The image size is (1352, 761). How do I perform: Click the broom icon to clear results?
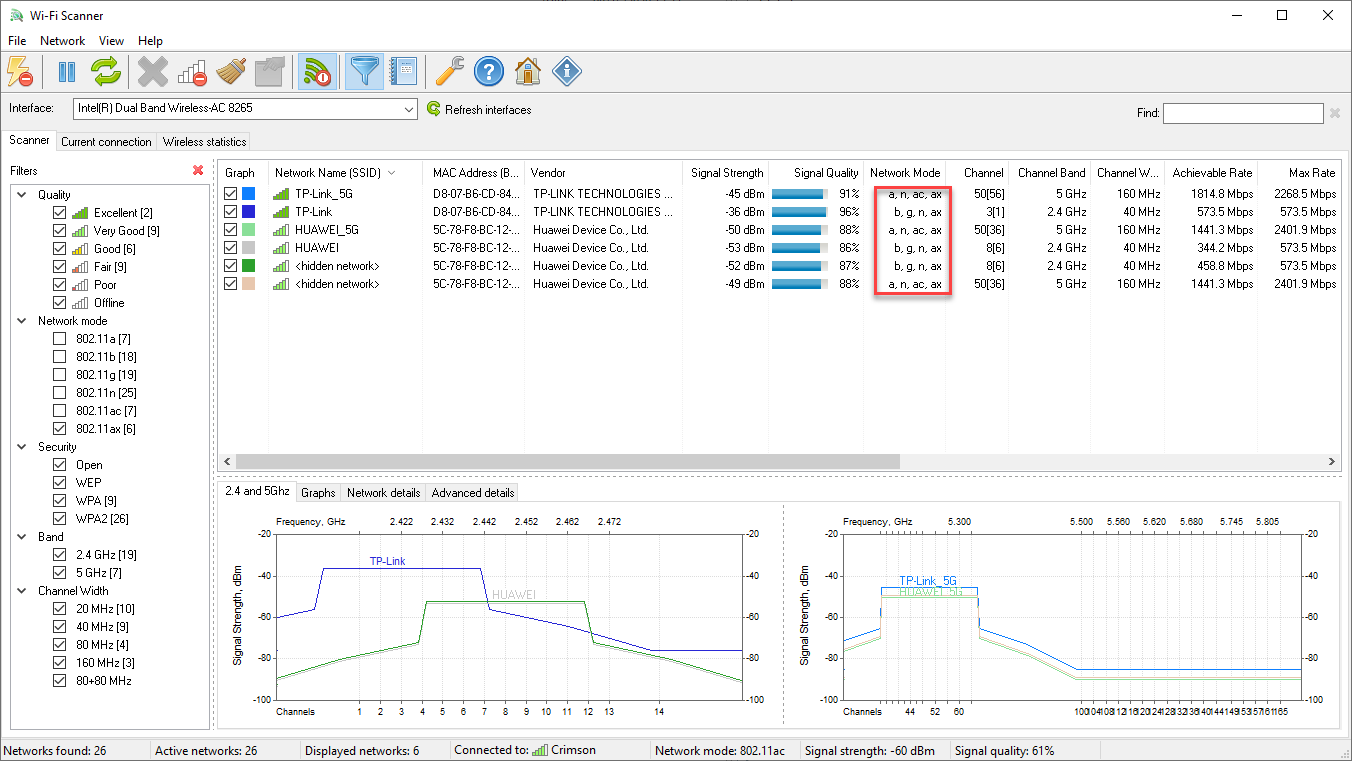point(229,71)
